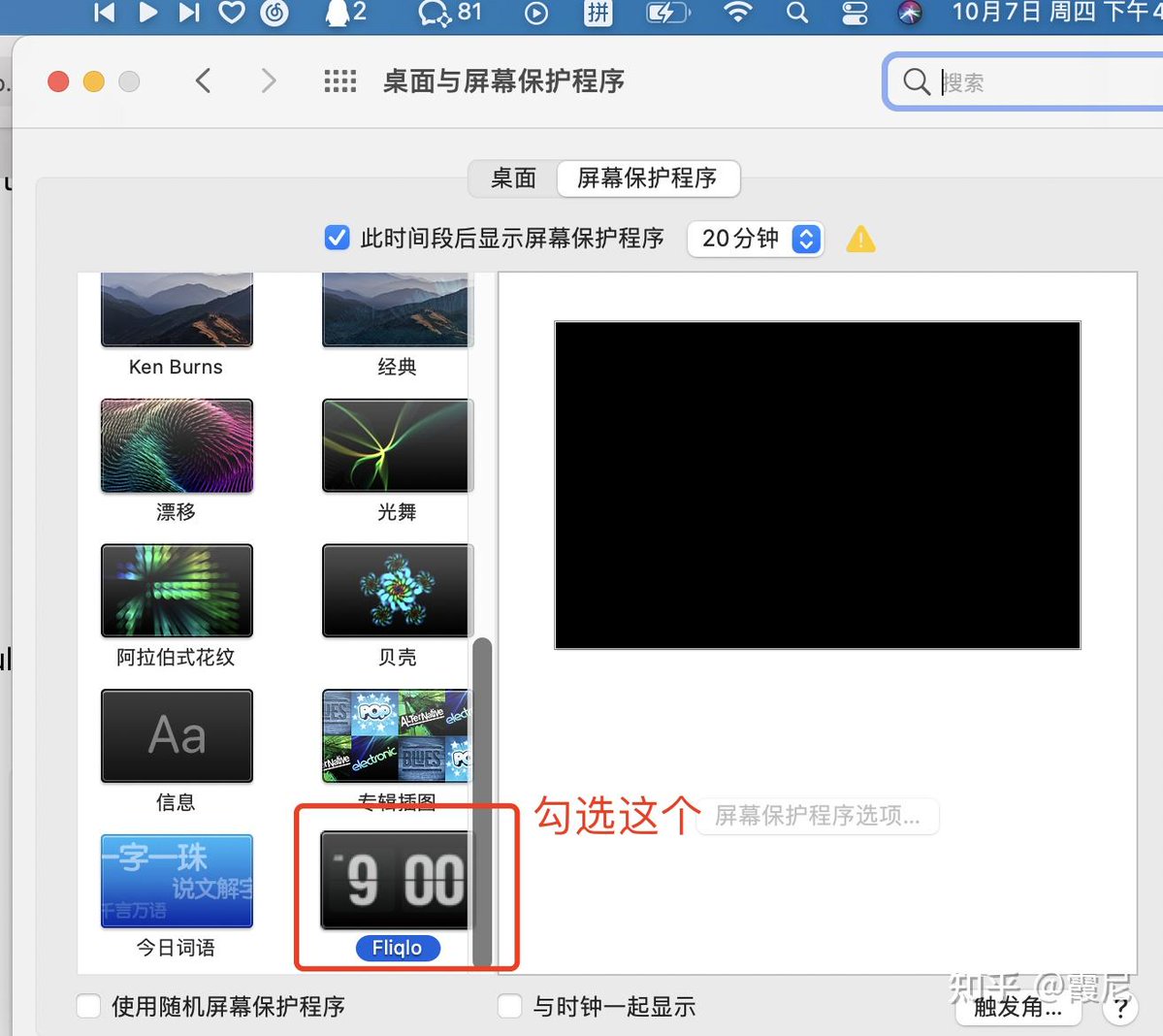1163x1036 pixels.
Task: Open Wi-Fi menu
Action: [x=737, y=12]
